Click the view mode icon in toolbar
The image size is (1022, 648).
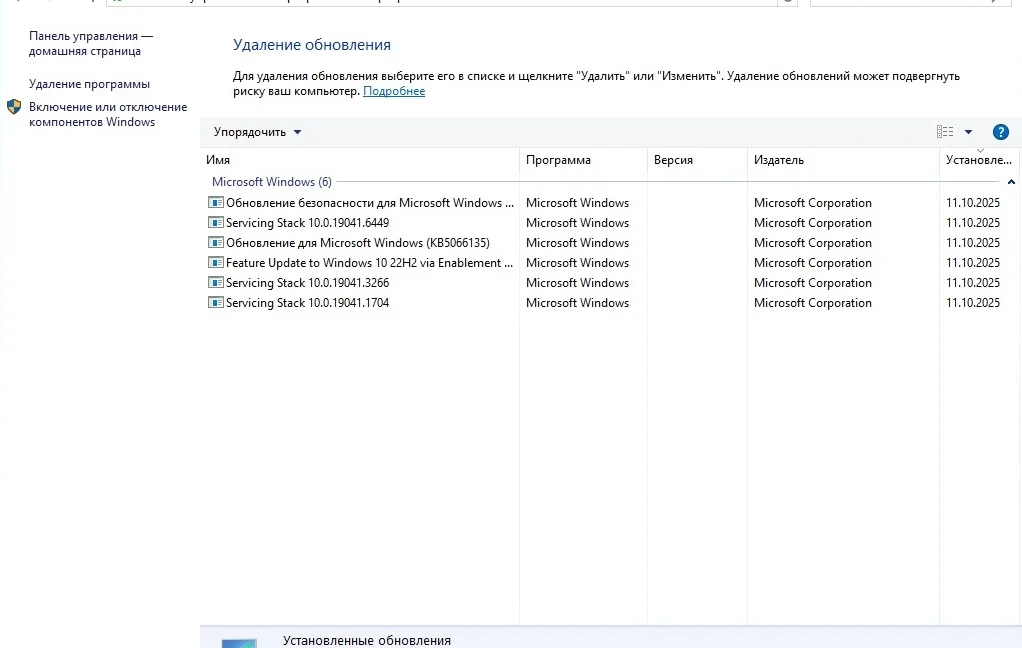945,132
